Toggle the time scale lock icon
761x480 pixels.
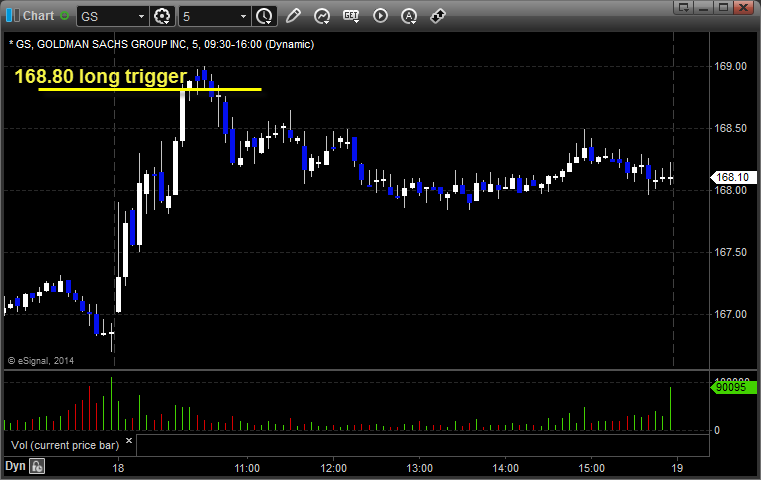point(37,466)
